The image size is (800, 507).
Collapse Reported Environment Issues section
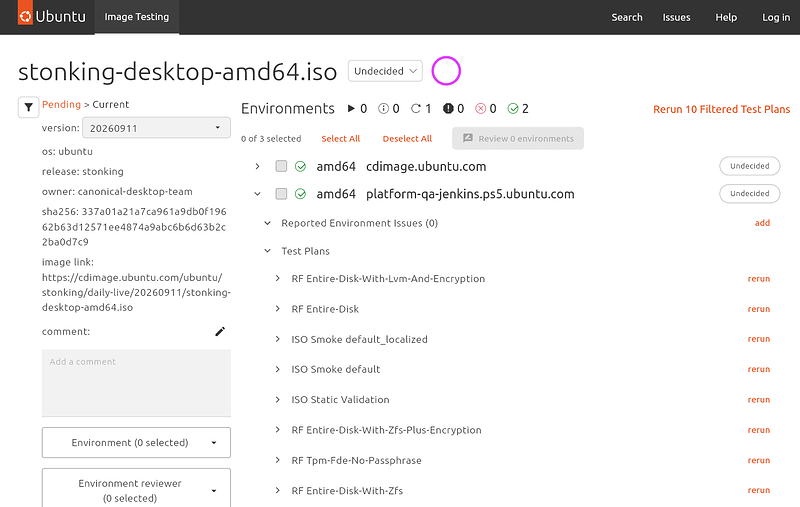[267, 223]
